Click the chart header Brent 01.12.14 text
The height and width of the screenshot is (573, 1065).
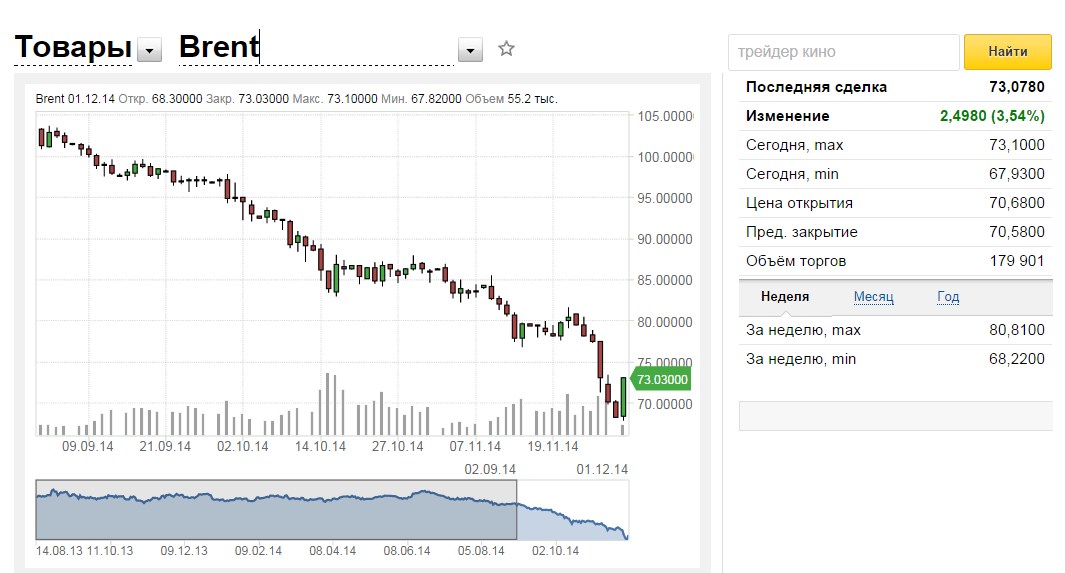coord(75,99)
